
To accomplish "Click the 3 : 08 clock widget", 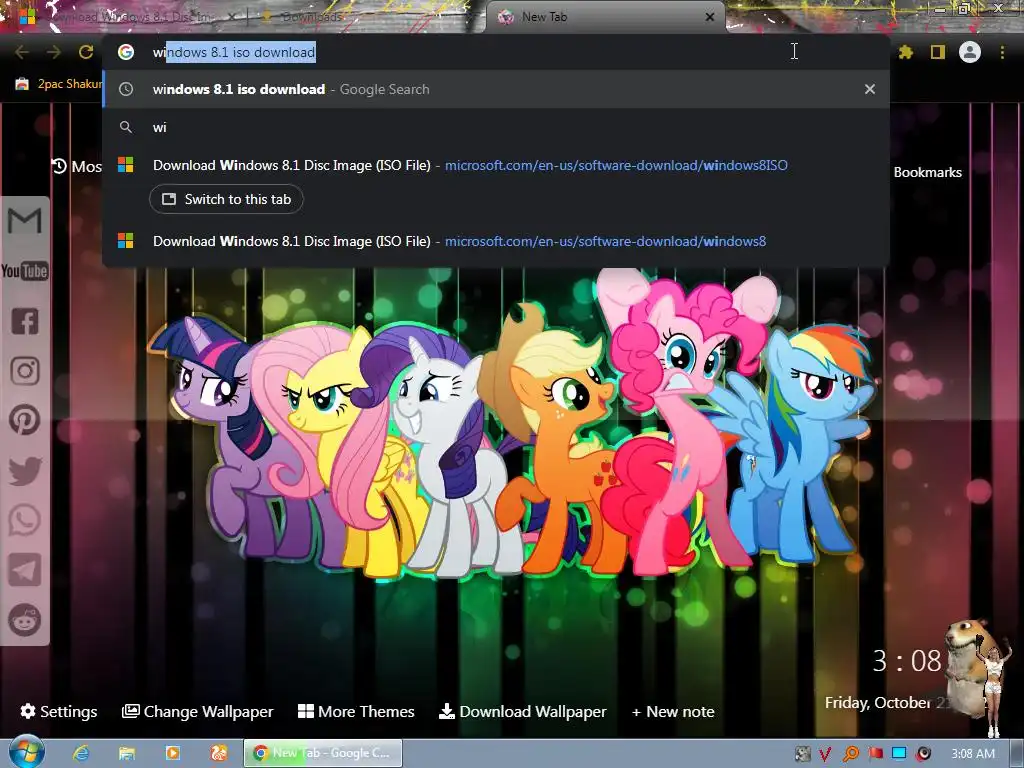I will [907, 661].
